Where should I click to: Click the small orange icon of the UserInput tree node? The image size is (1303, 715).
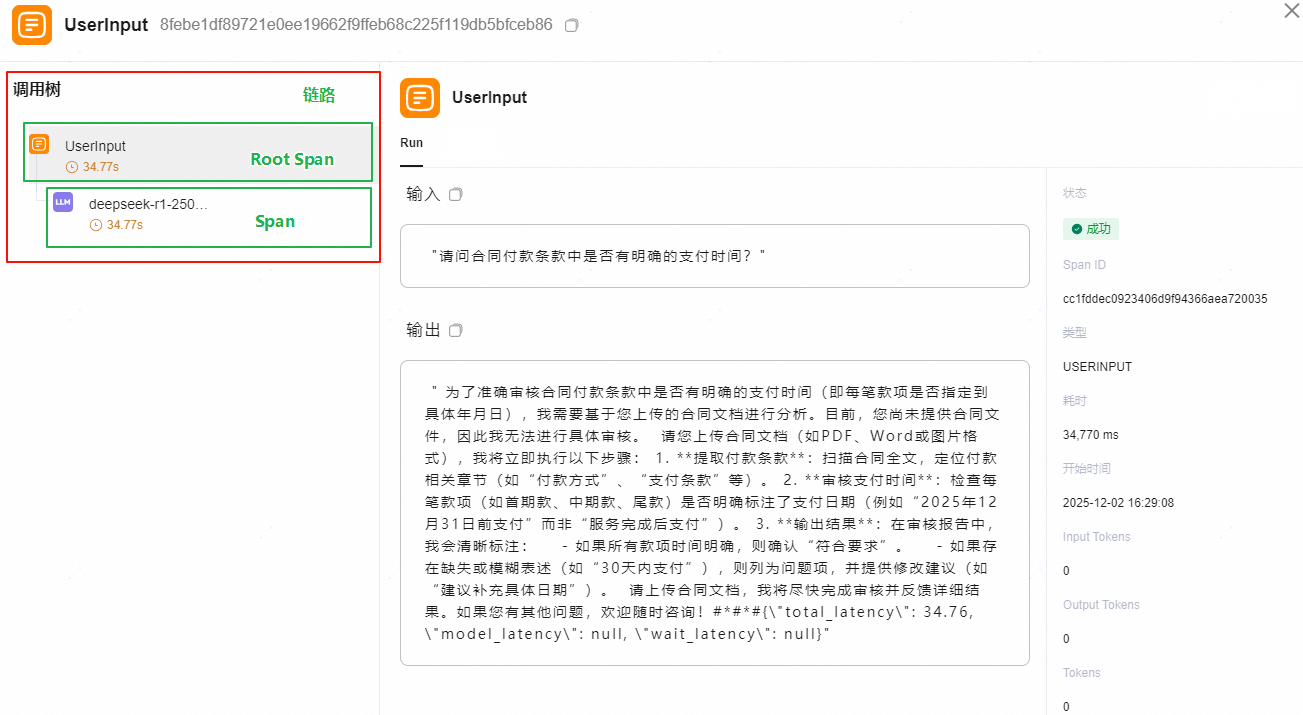coord(39,144)
